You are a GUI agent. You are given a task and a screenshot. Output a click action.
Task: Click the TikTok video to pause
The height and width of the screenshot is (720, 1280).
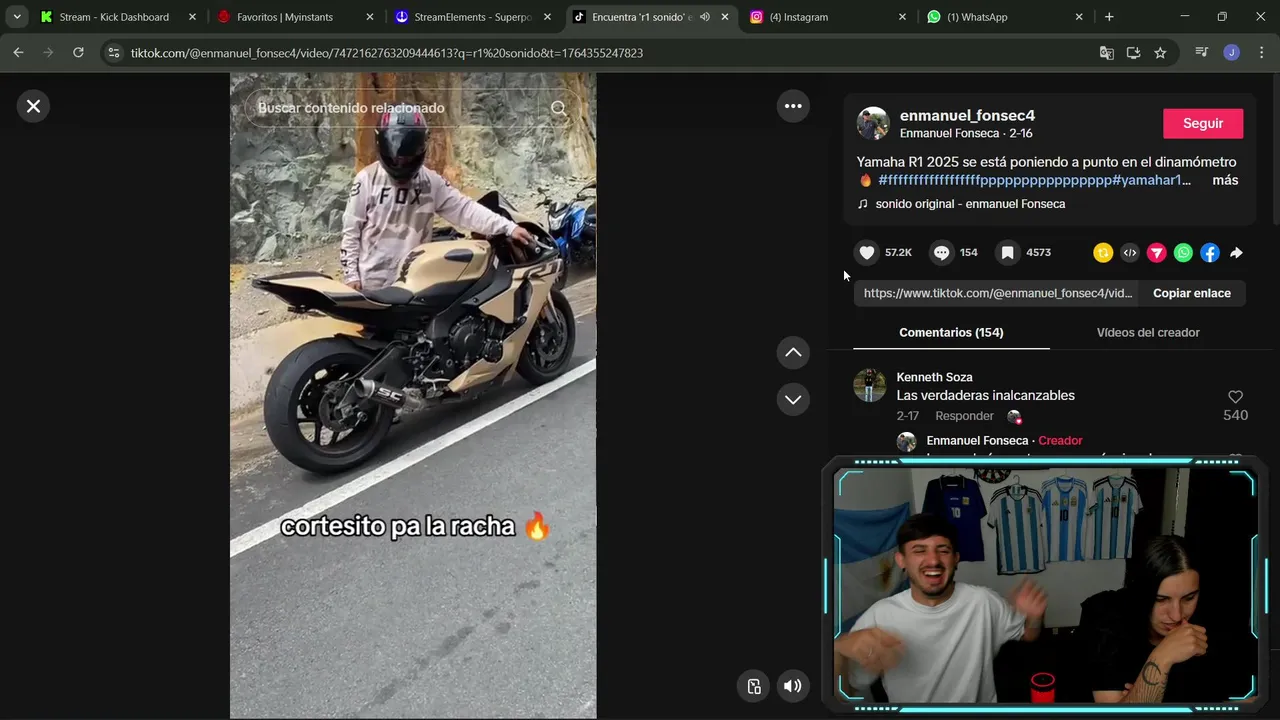point(413,395)
